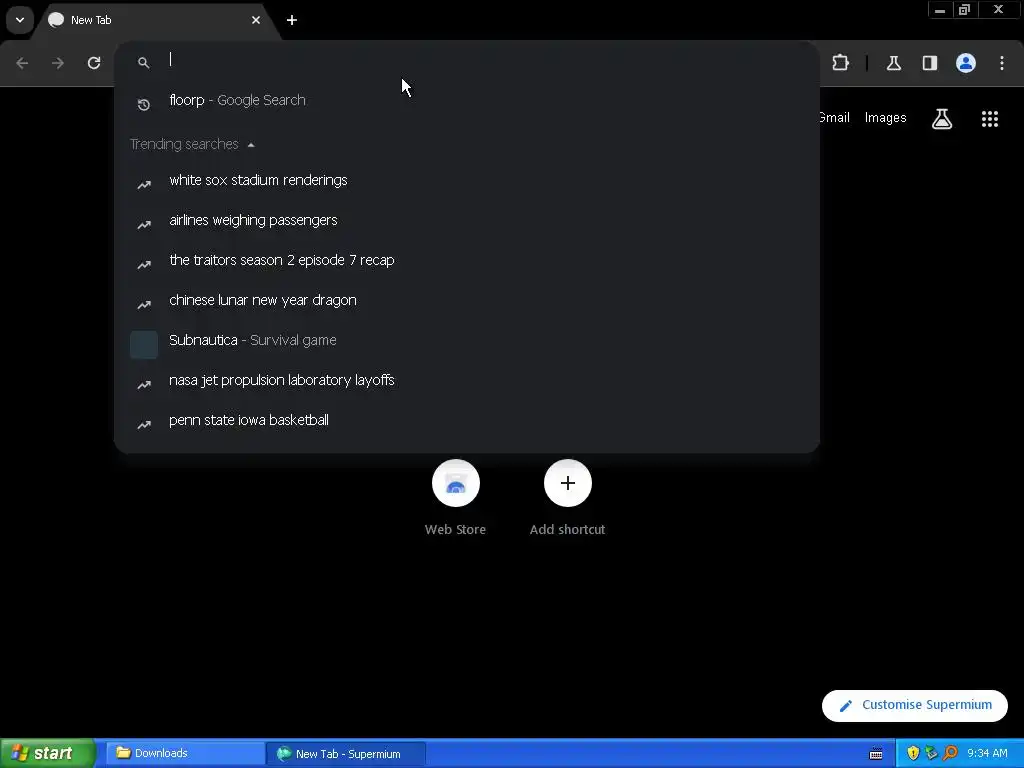This screenshot has height=768, width=1024.
Task: Restore down the Supermium window
Action: coord(965,9)
